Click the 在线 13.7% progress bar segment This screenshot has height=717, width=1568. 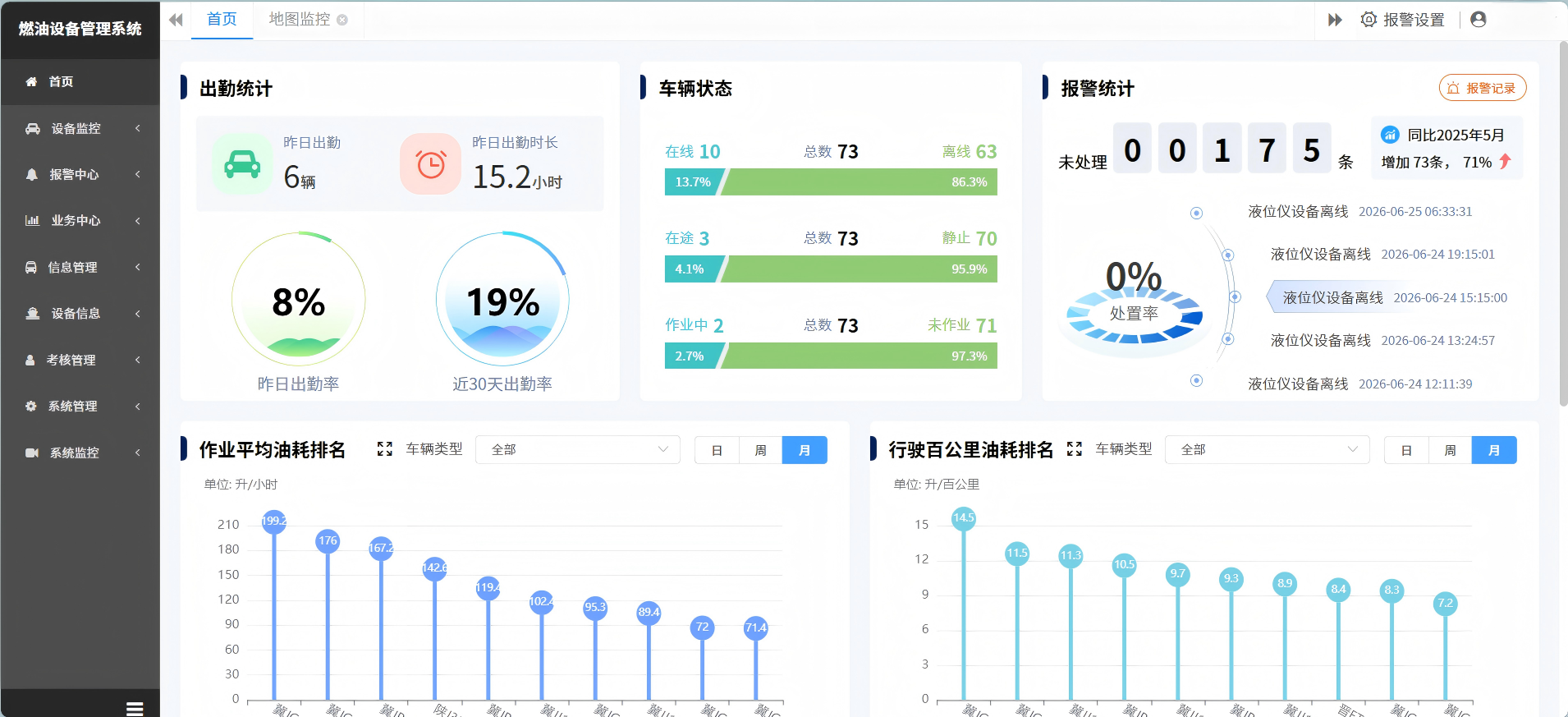click(695, 182)
